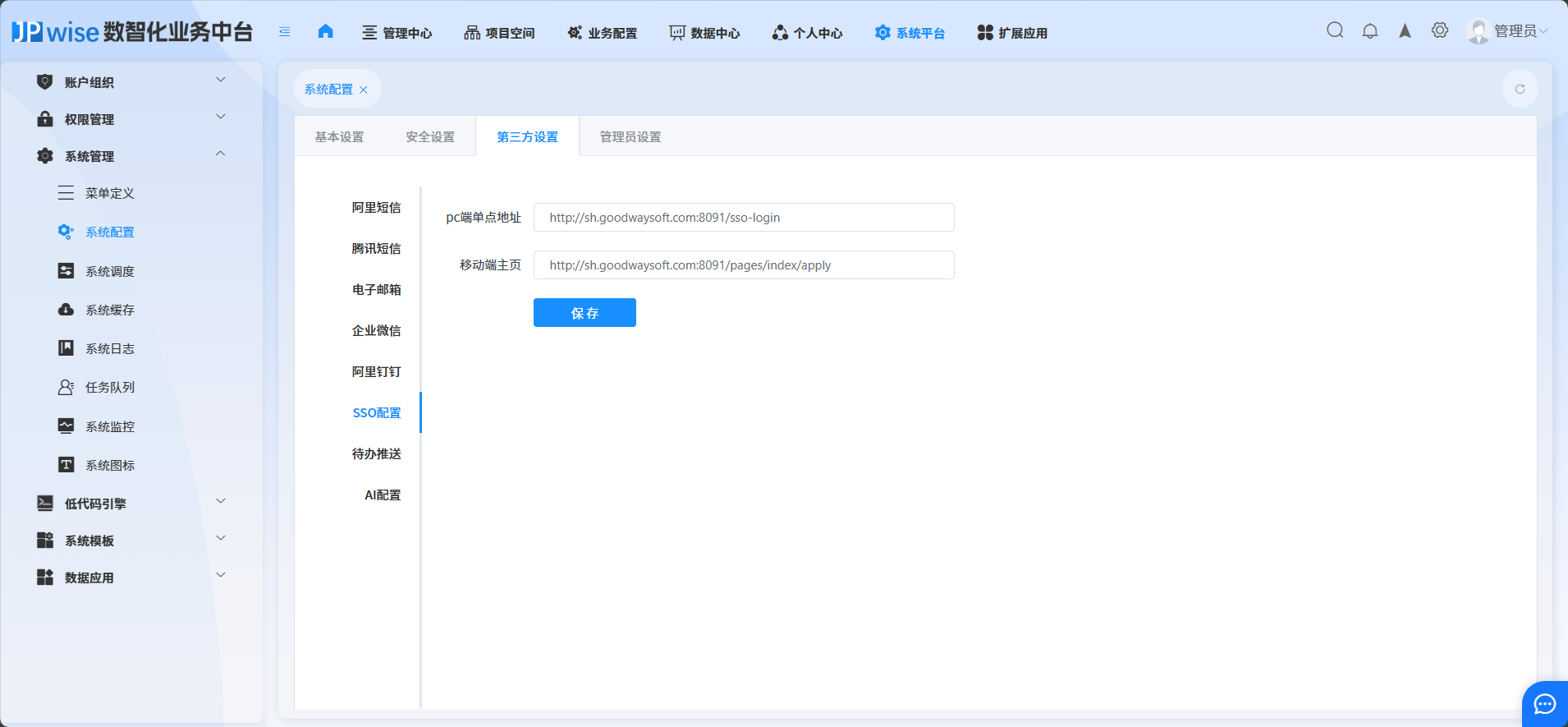
Task: Select 待办推送 settings section
Action: 377,453
